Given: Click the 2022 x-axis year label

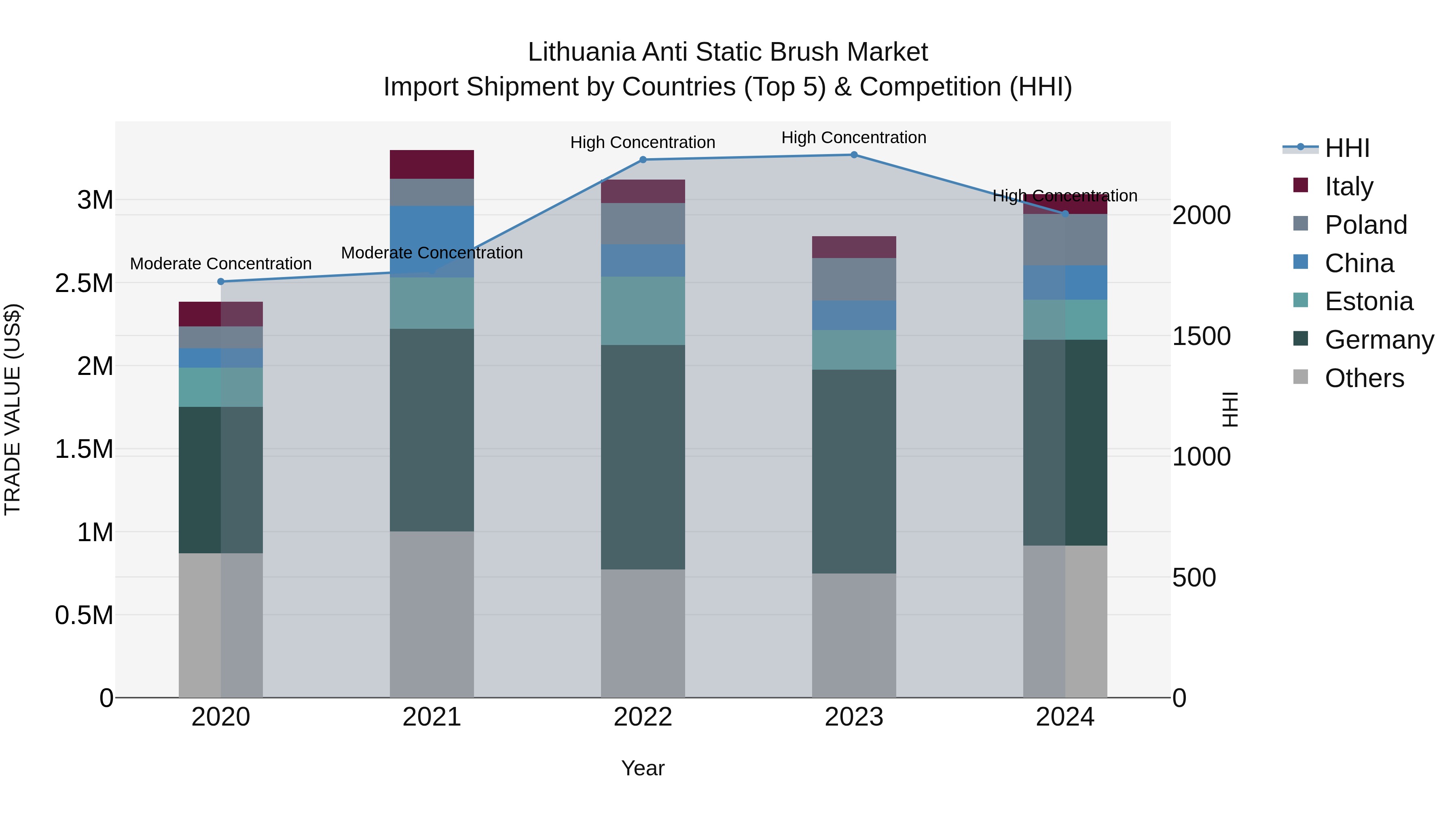Looking at the screenshot, I should [x=643, y=717].
